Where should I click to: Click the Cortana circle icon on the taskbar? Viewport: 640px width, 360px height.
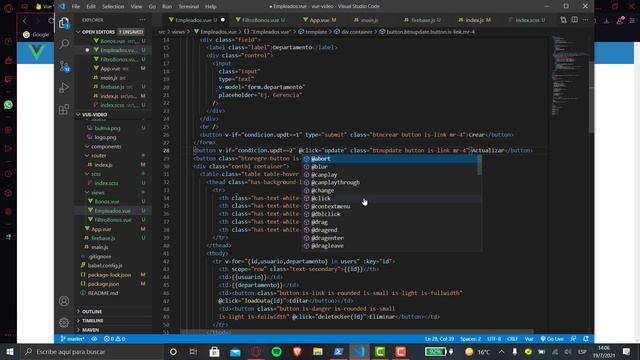pos(173,351)
